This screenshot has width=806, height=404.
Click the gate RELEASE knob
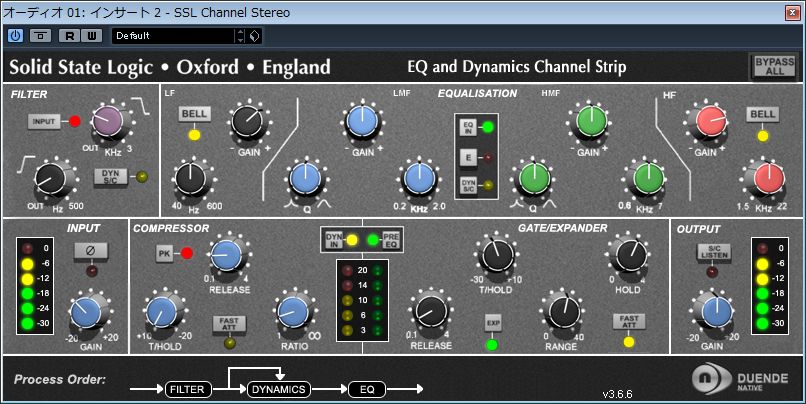coord(431,313)
